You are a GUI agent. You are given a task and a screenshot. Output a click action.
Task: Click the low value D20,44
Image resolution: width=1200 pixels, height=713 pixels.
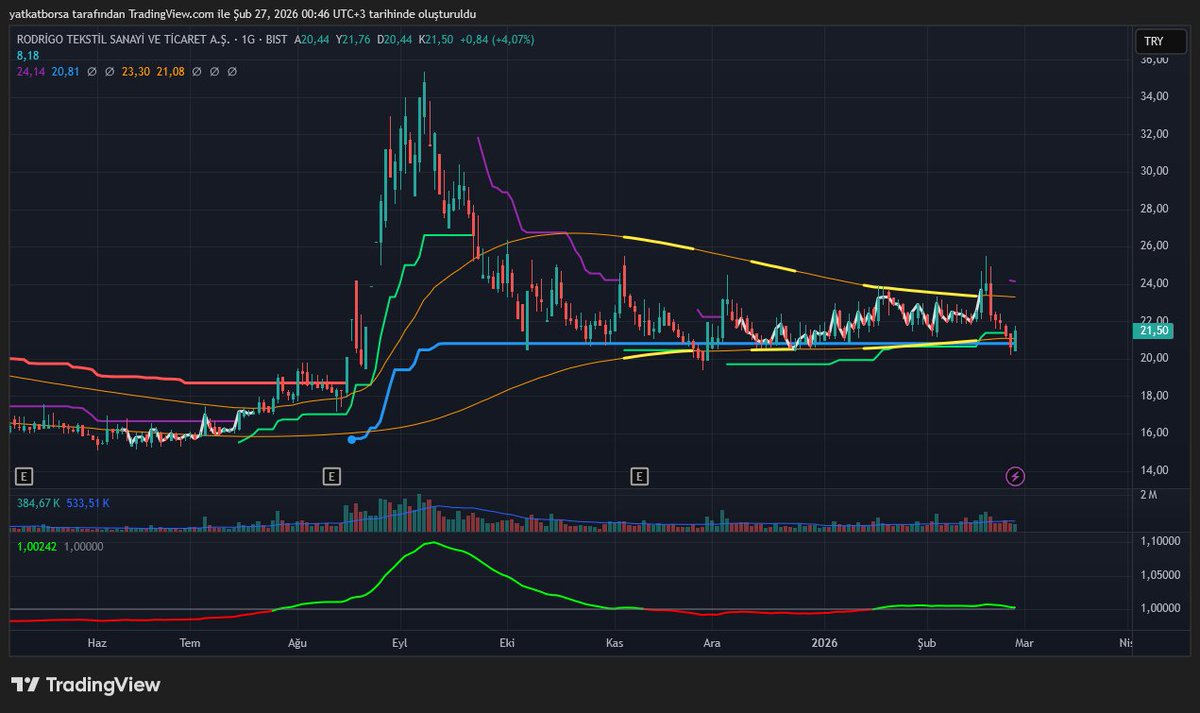395,40
